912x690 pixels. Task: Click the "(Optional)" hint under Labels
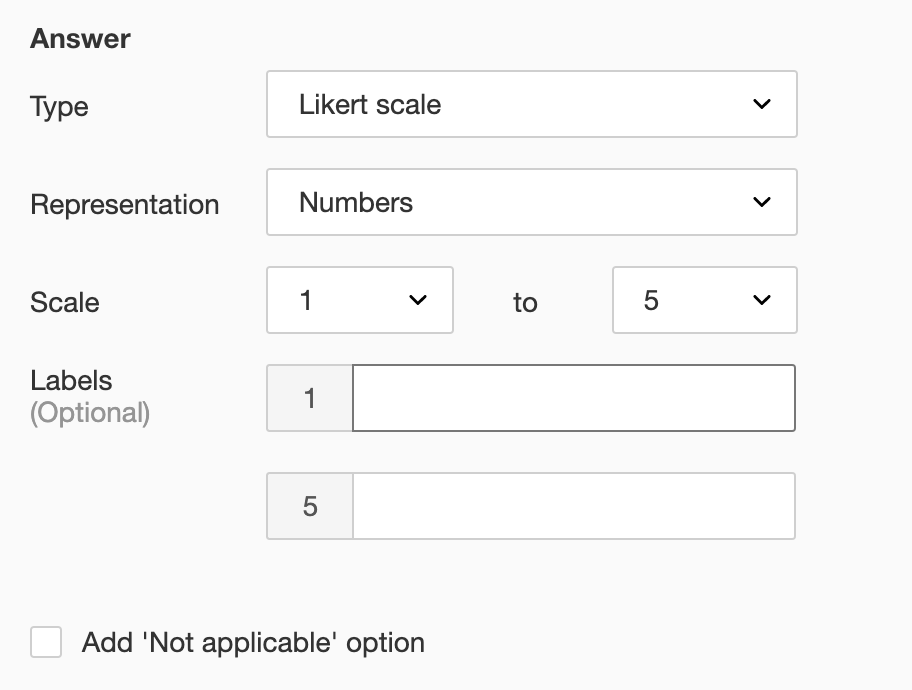coord(90,413)
